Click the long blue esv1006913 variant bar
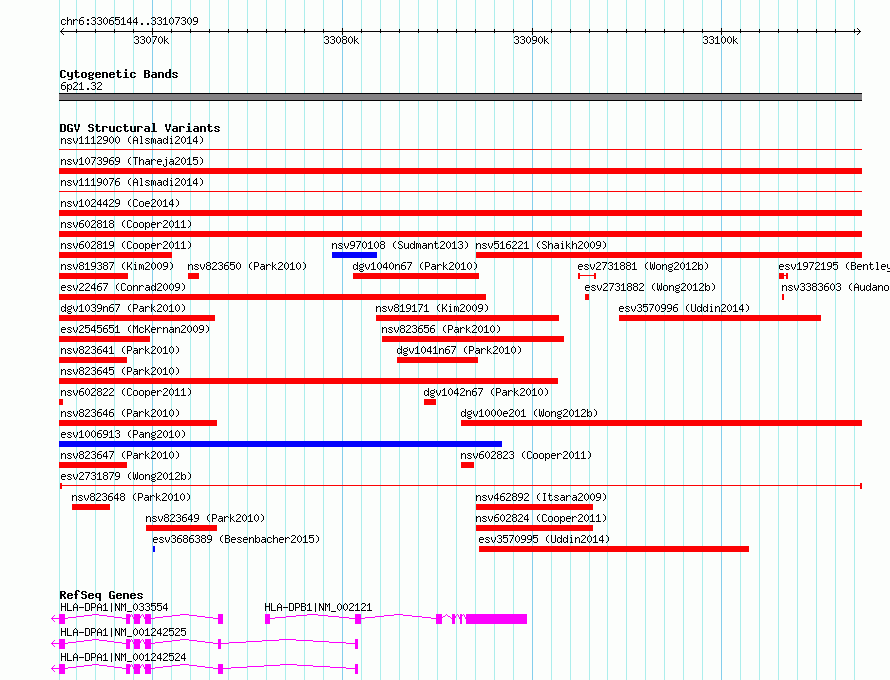The image size is (890, 680). click(x=280, y=444)
